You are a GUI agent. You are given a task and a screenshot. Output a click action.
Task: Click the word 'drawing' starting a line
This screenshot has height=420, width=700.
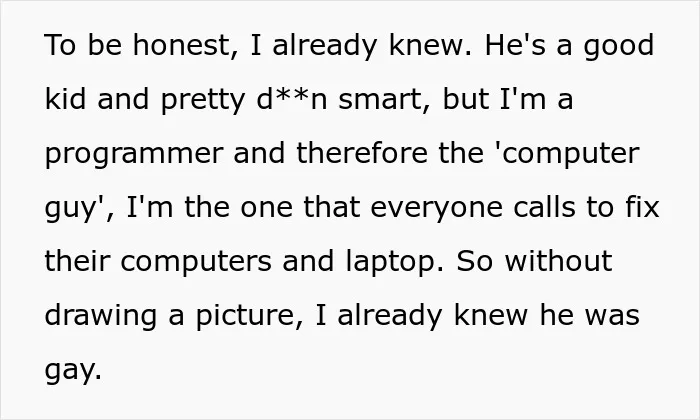(101, 316)
